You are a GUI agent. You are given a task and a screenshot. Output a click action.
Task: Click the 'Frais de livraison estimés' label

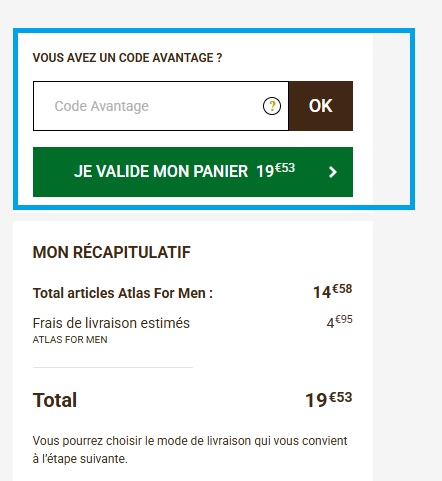(x=111, y=323)
